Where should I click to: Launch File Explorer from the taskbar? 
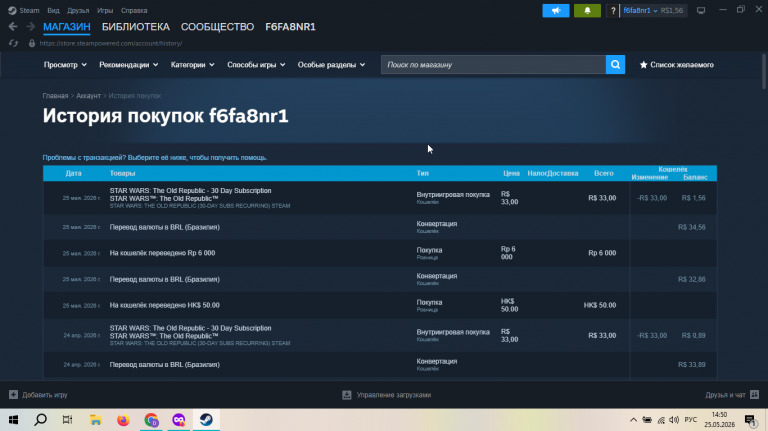96,420
